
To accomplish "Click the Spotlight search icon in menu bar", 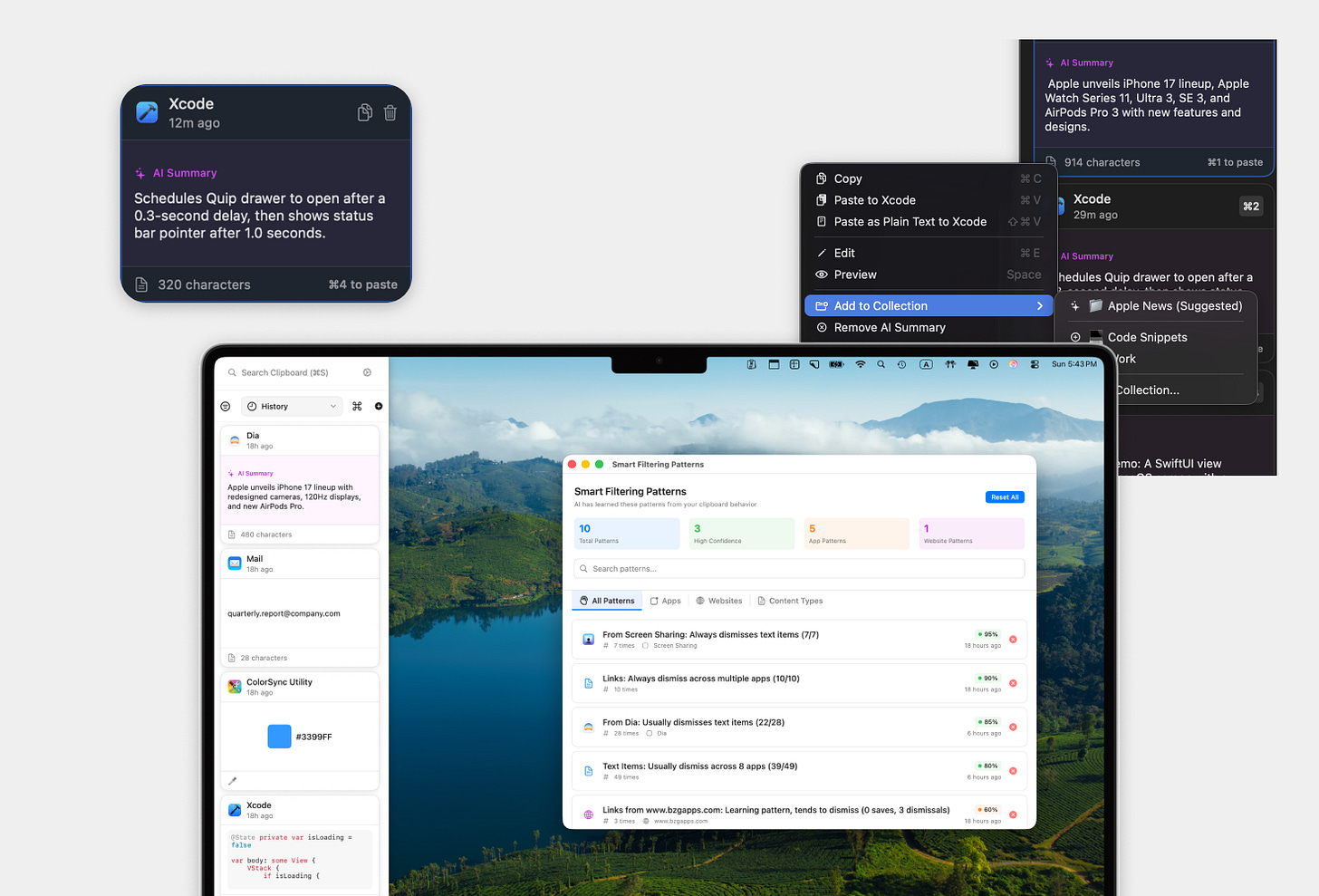I will 881,364.
